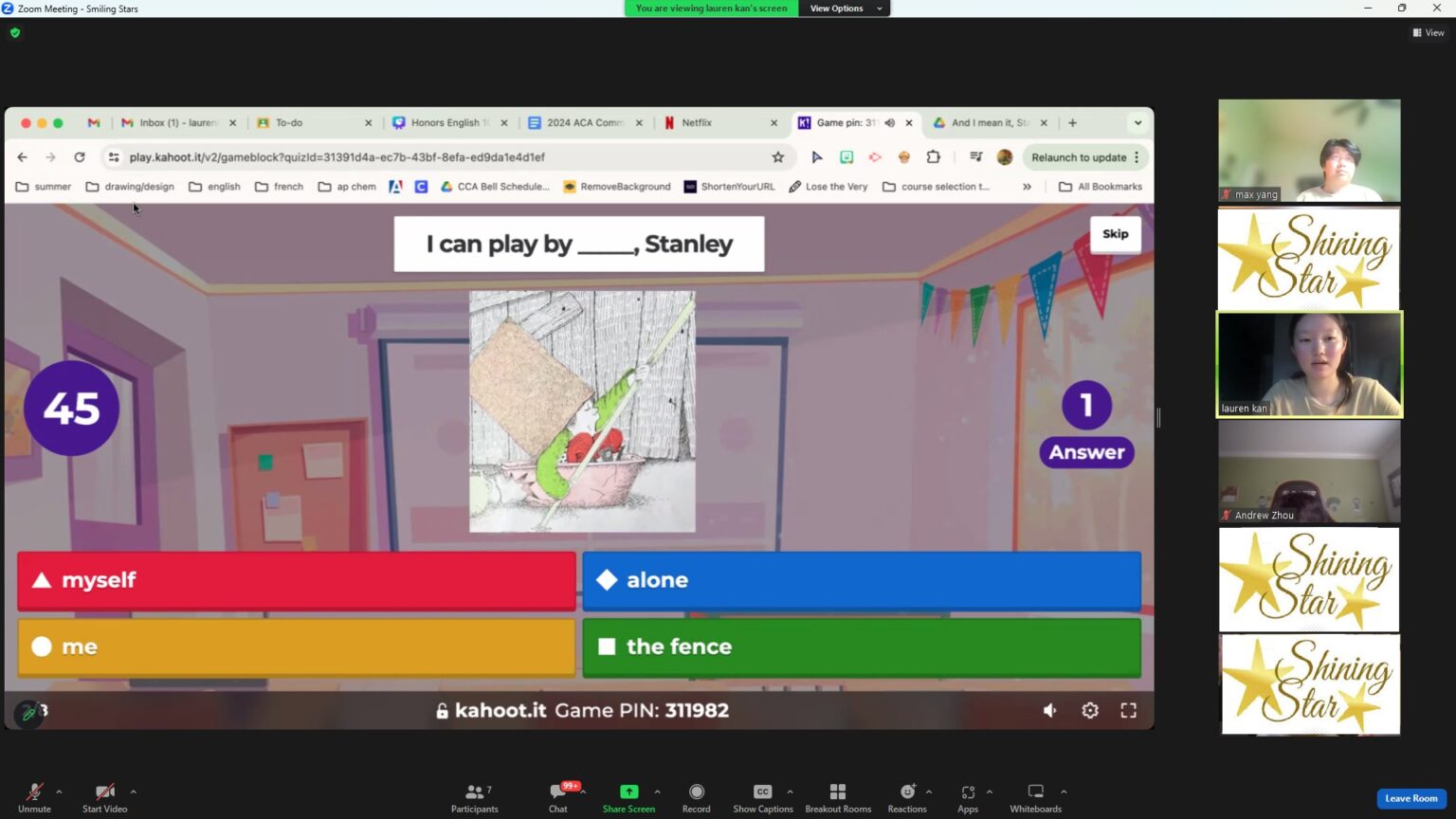Go back in the browser
Screen dimensions: 1456x819
23,157
